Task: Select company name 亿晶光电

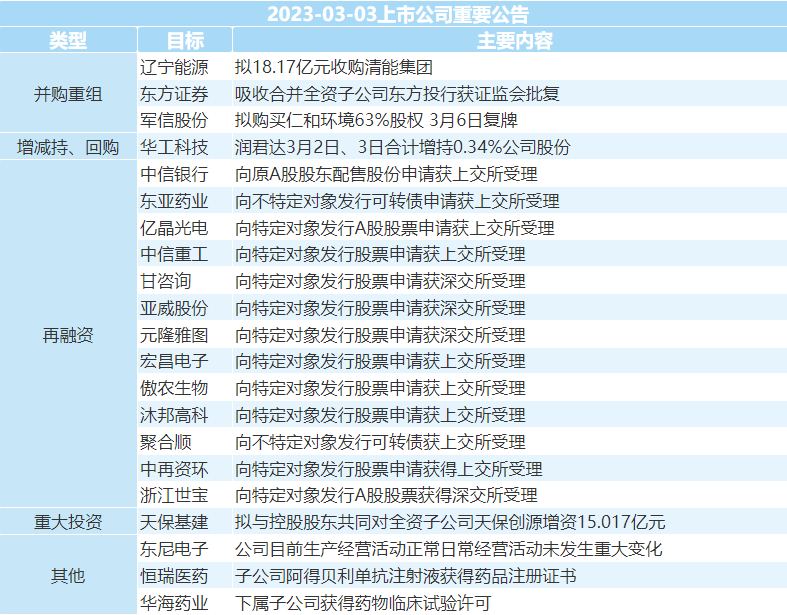Action: point(174,228)
